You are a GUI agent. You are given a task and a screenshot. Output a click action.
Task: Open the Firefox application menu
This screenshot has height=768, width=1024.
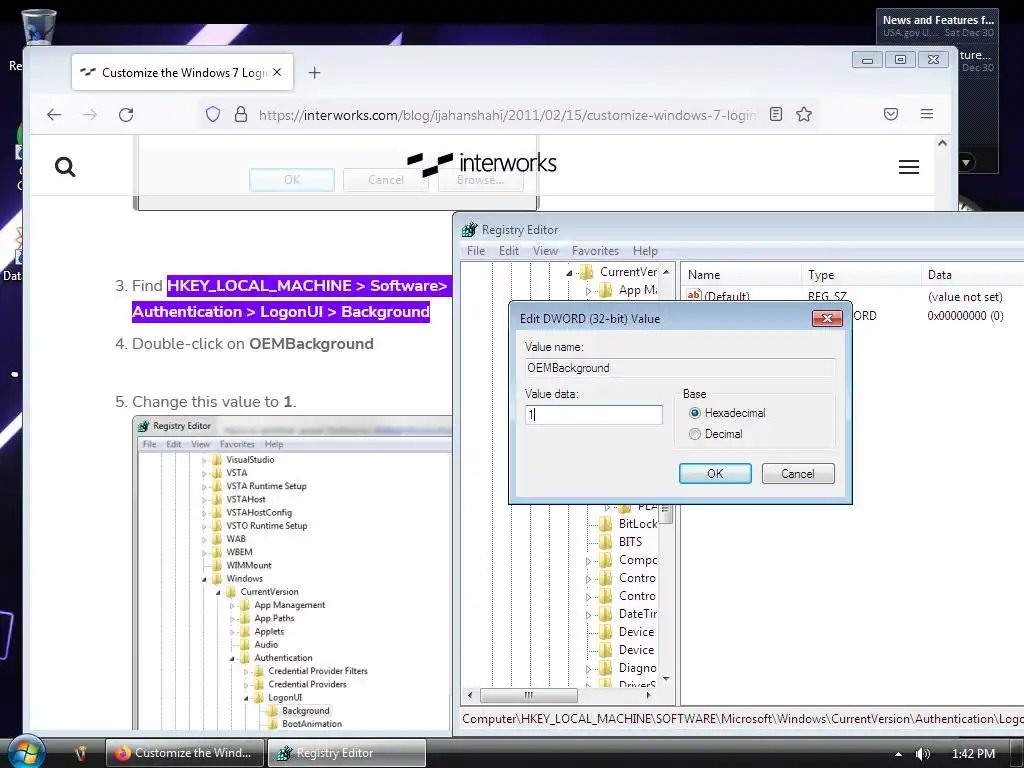click(x=927, y=114)
